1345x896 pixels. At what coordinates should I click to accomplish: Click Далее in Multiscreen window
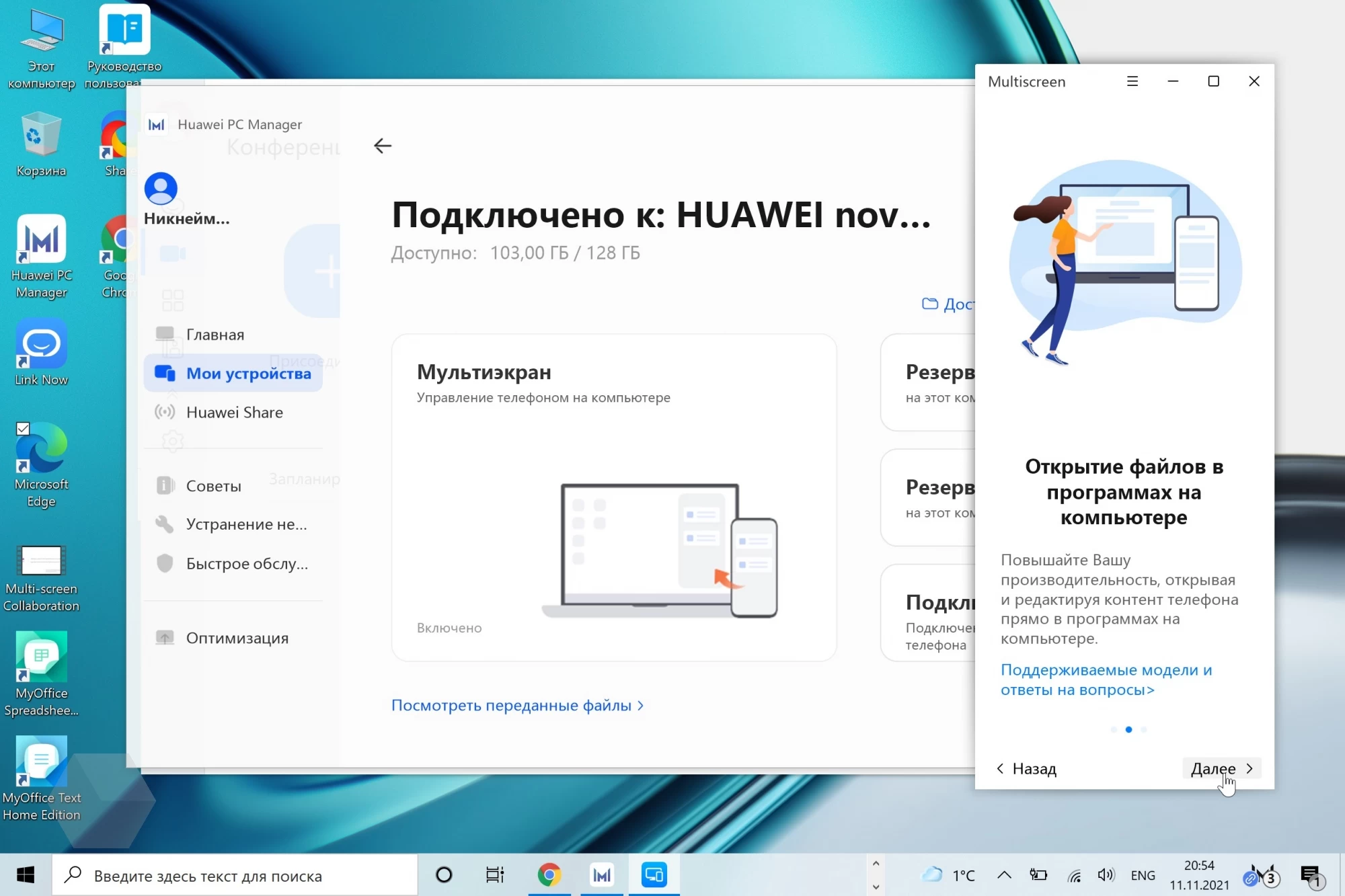(1221, 768)
